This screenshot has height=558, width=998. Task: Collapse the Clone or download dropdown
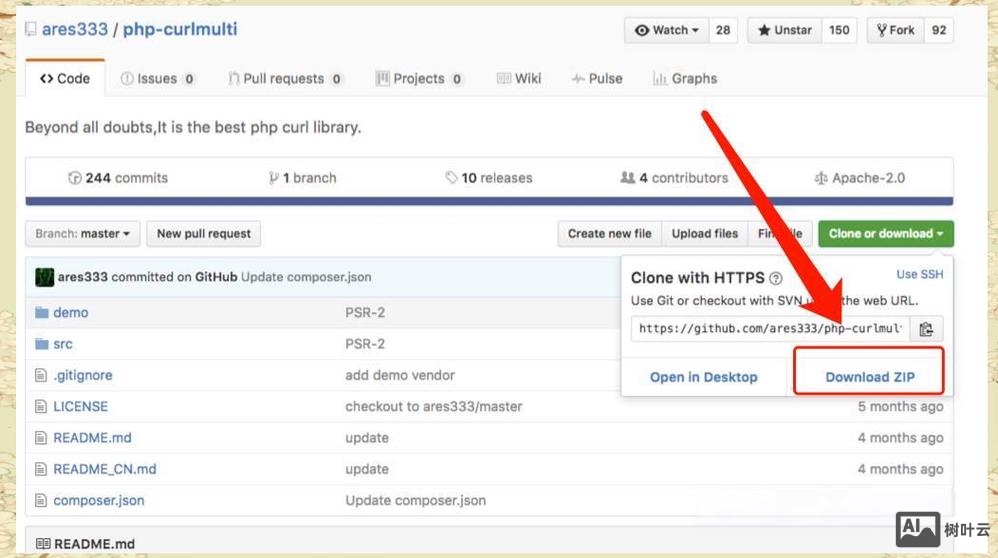click(x=885, y=234)
